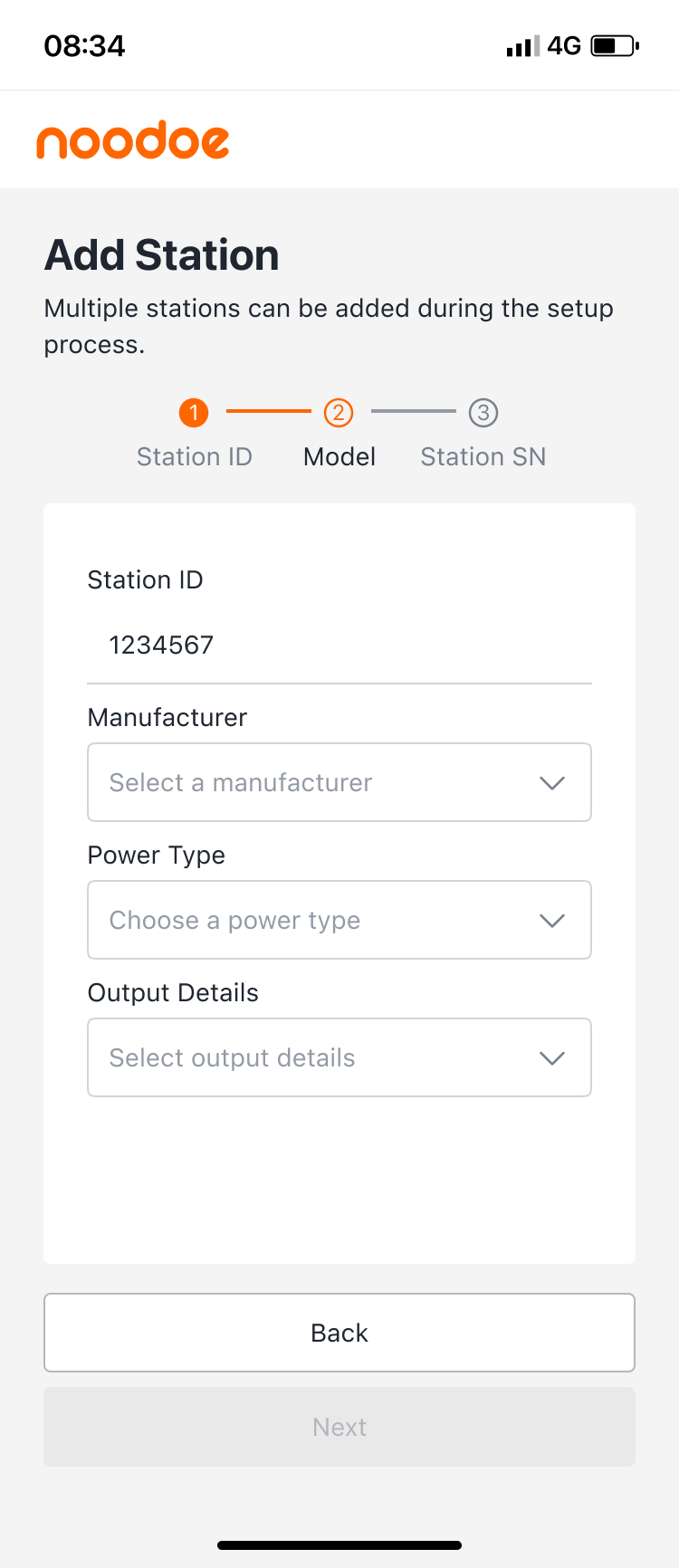Click step 1 circle icon
This screenshot has height=1568, width=679.
(x=194, y=413)
